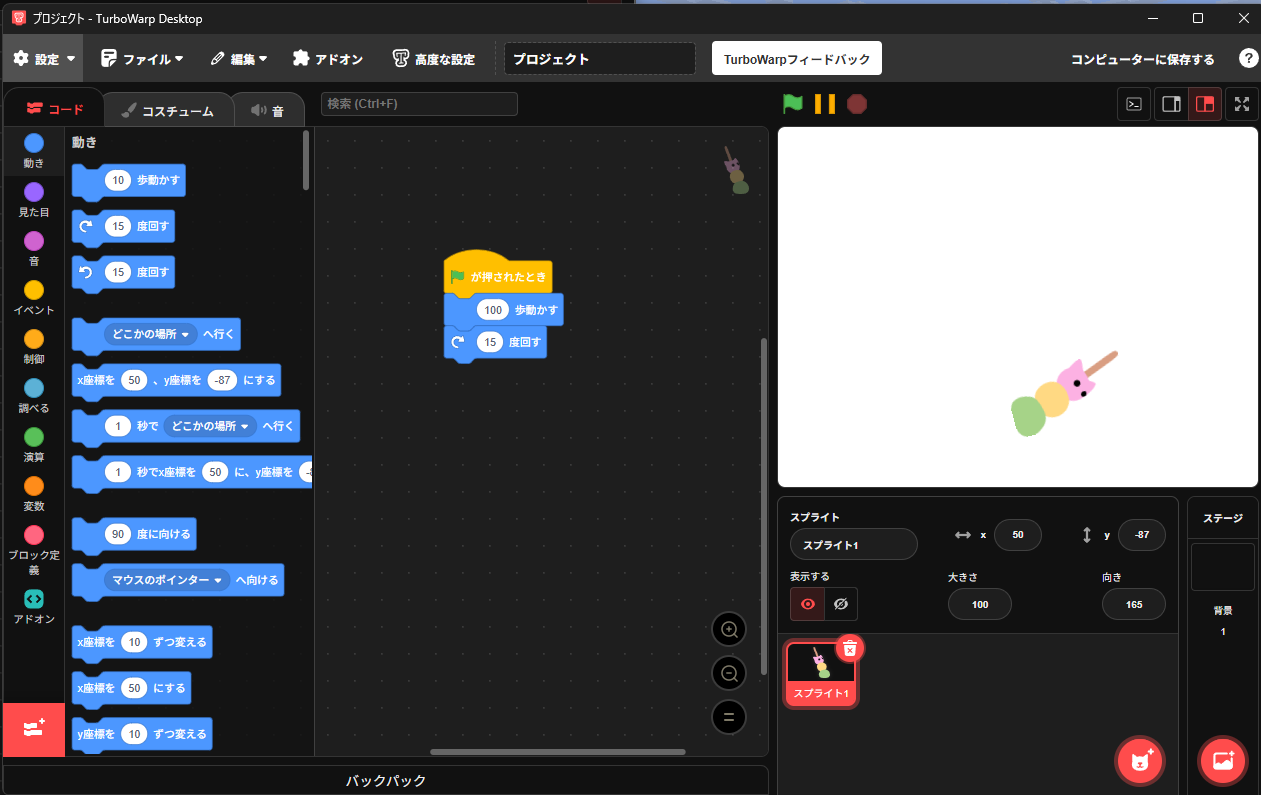Screen dimensions: 1261x795
Task: Zoom out of the code workspace
Action: click(729, 674)
